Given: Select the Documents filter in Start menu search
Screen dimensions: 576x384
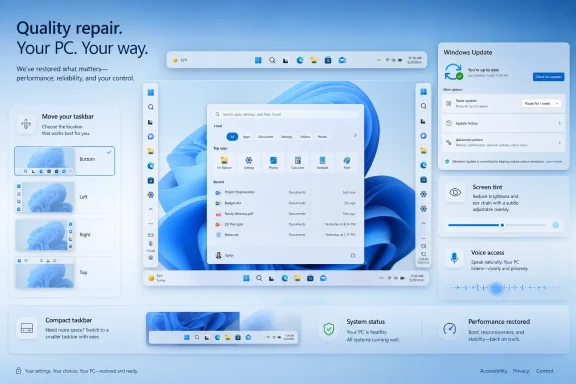Looking at the screenshot, I should point(266,137).
